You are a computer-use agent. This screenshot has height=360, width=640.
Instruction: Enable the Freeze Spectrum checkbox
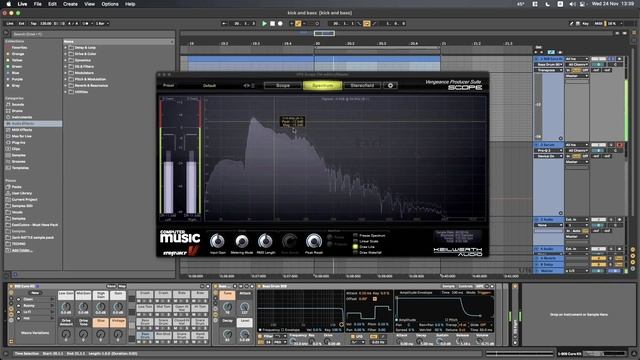pyautogui.click(x=355, y=236)
